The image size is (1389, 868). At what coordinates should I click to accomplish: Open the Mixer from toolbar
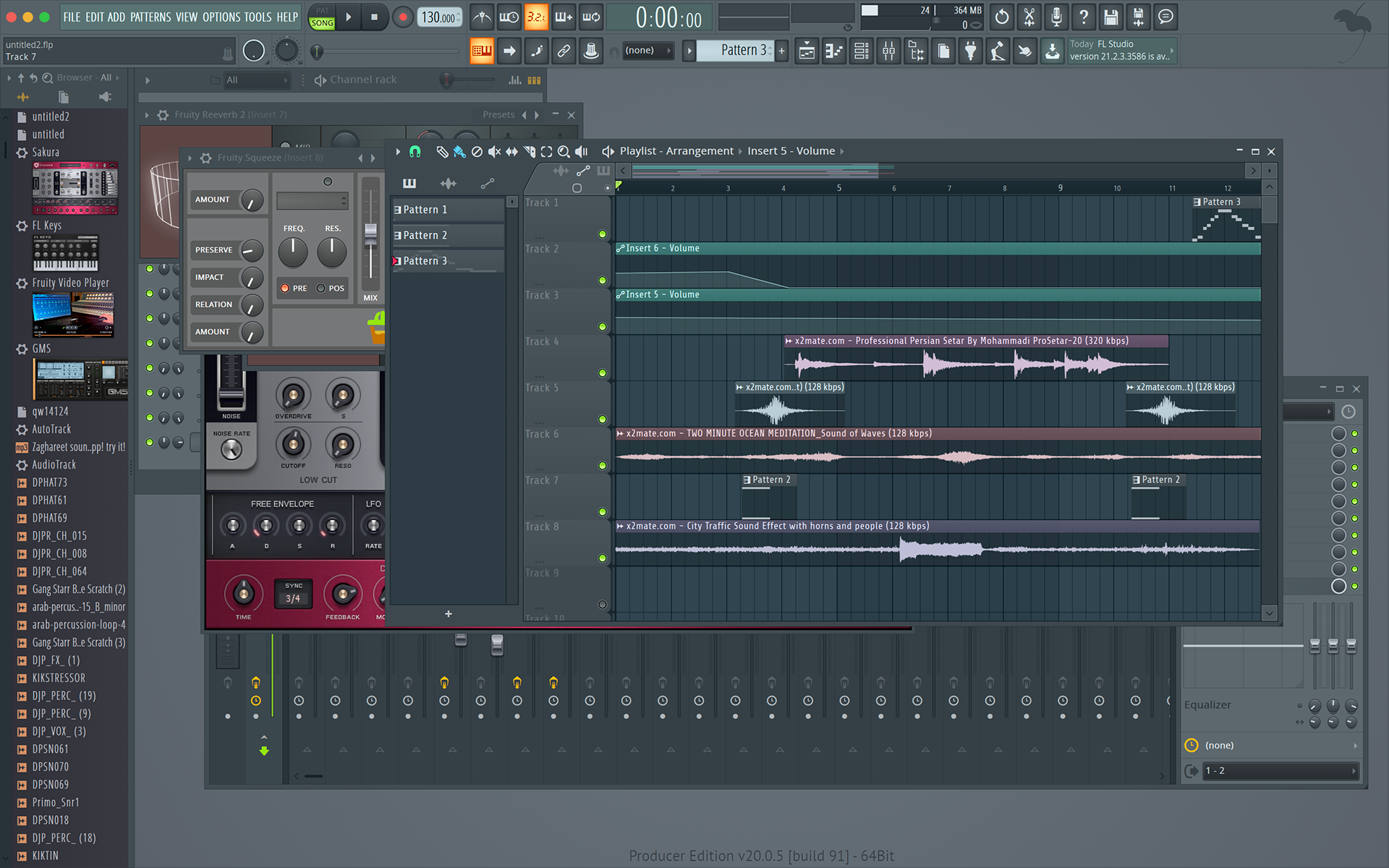point(888,51)
